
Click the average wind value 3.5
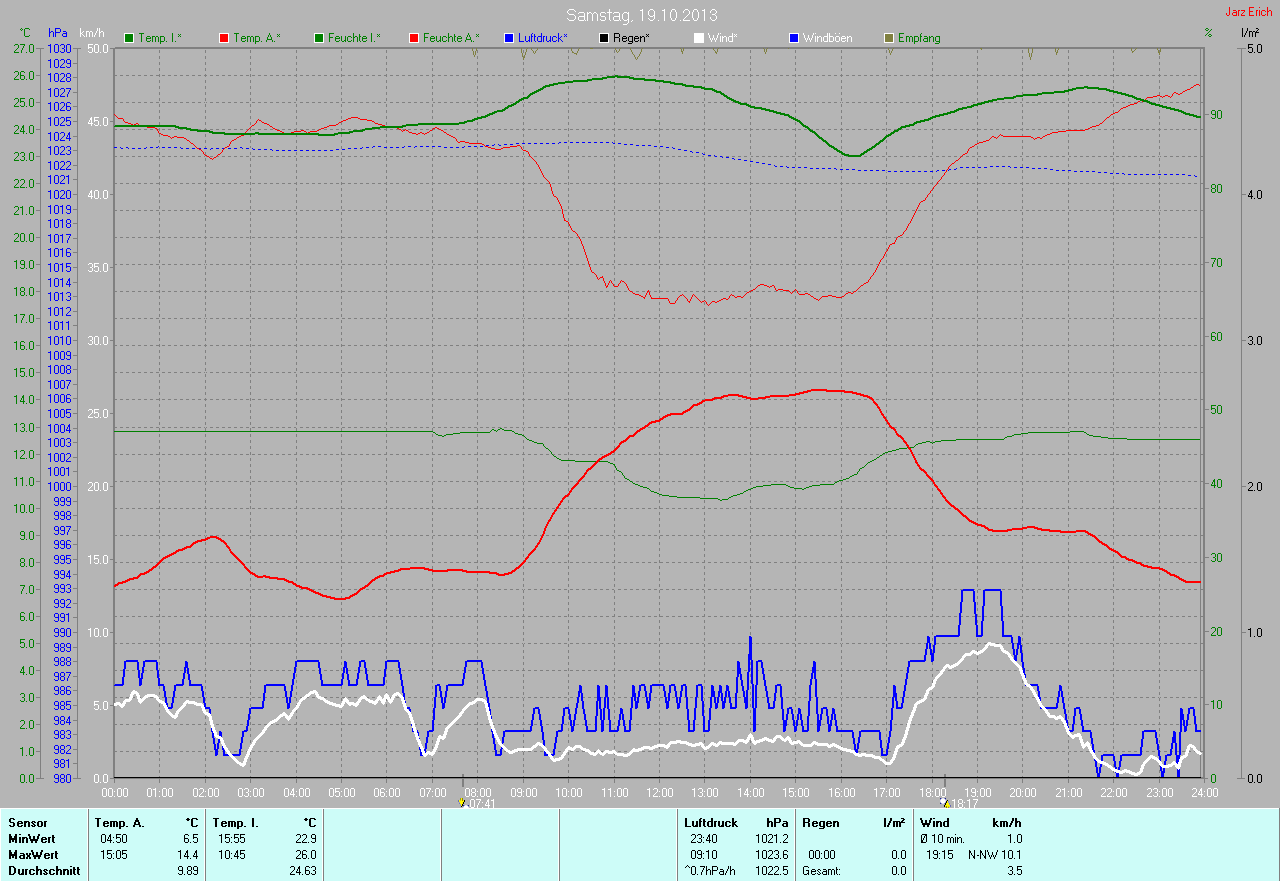coord(1014,871)
